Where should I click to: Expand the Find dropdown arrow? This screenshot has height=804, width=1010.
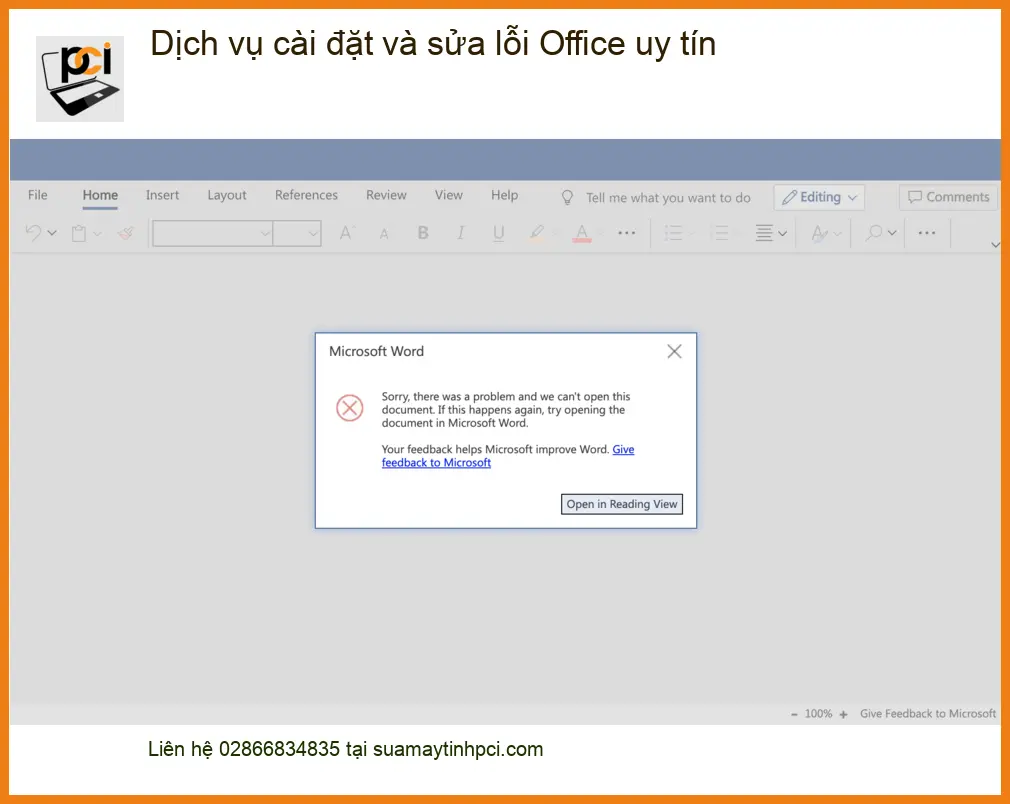tap(892, 233)
